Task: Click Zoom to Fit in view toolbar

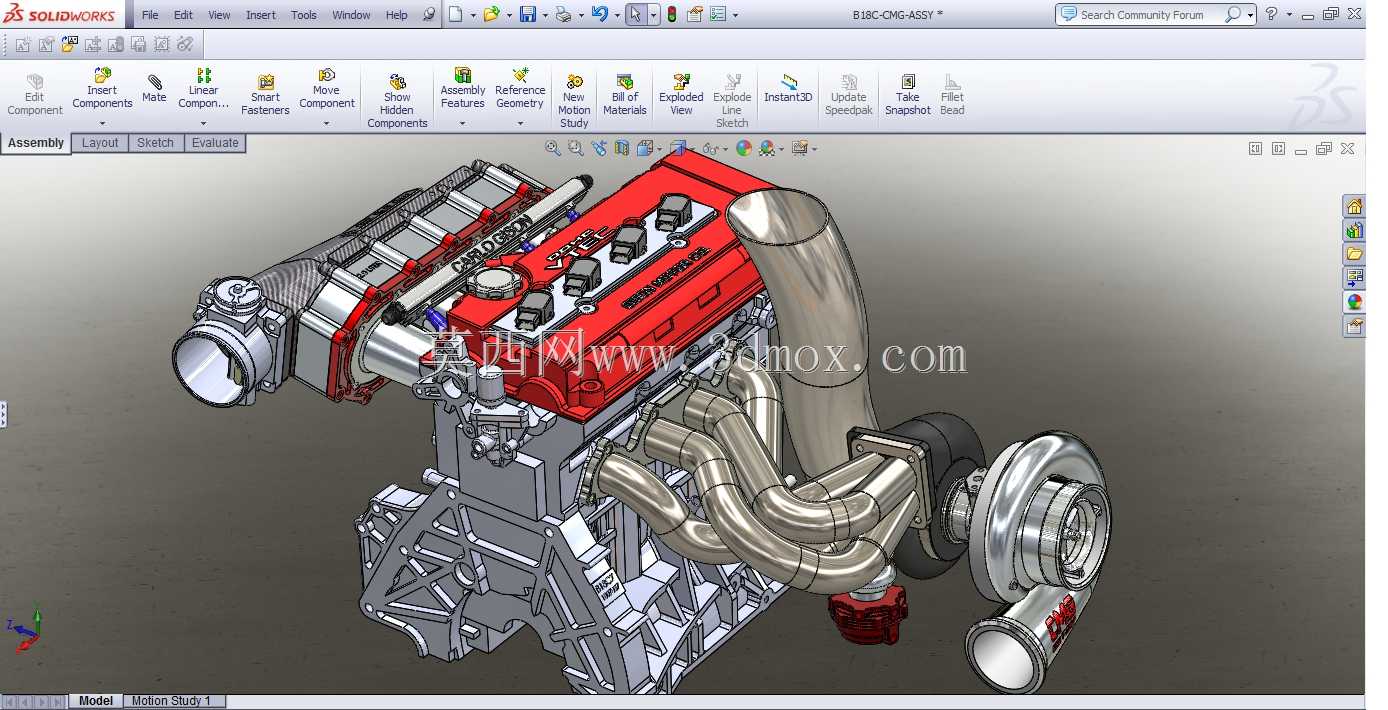Action: coord(552,148)
